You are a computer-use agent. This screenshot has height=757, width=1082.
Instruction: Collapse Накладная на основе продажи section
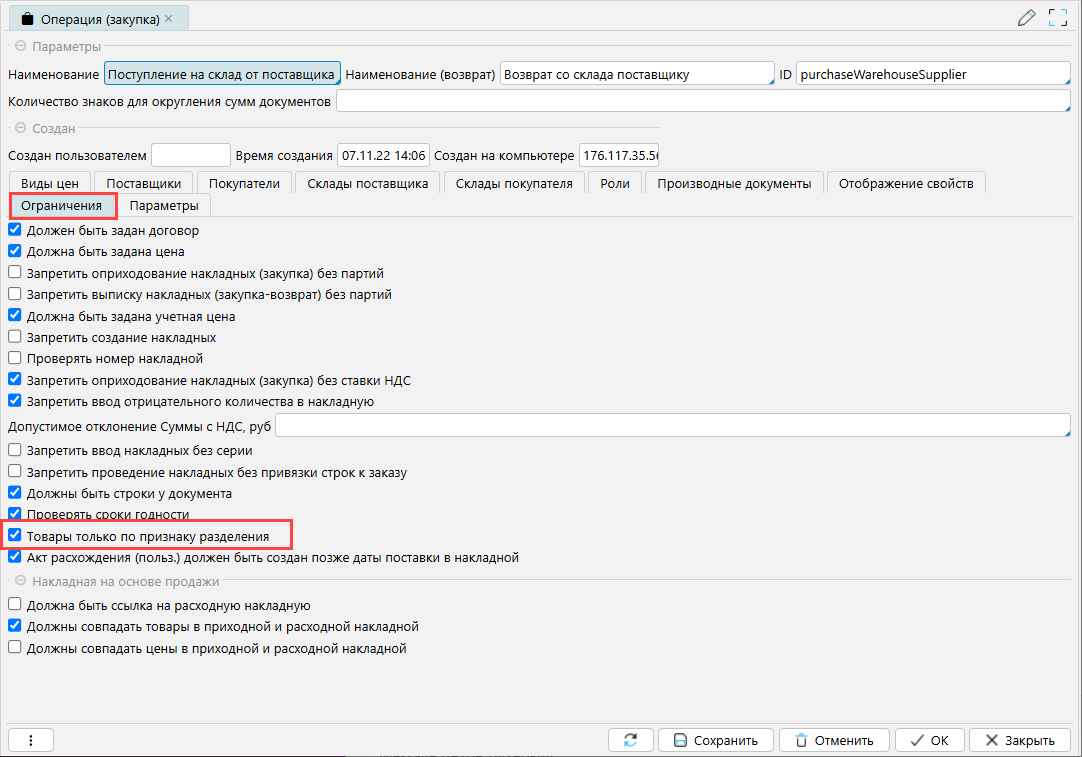click(x=19, y=581)
